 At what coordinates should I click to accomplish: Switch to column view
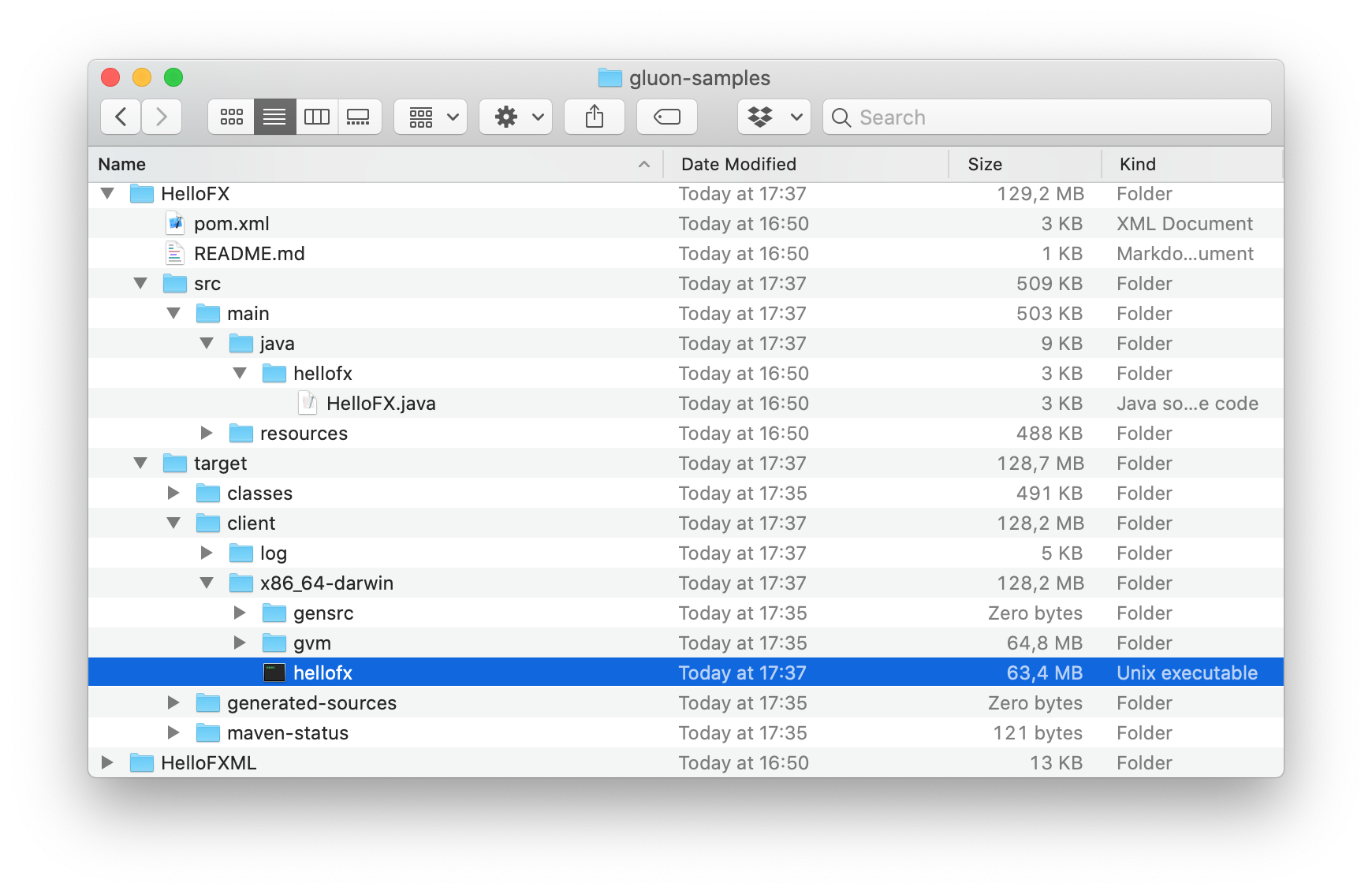pos(317,117)
